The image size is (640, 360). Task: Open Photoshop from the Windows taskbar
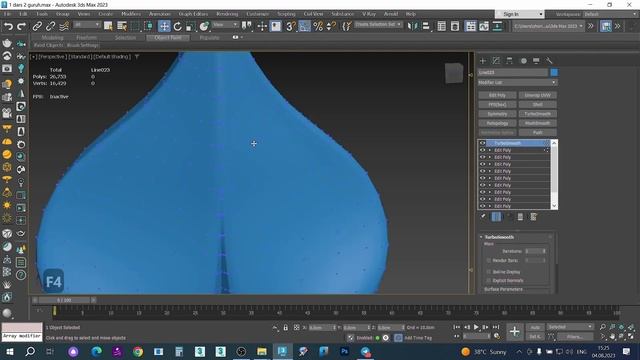click(344, 351)
